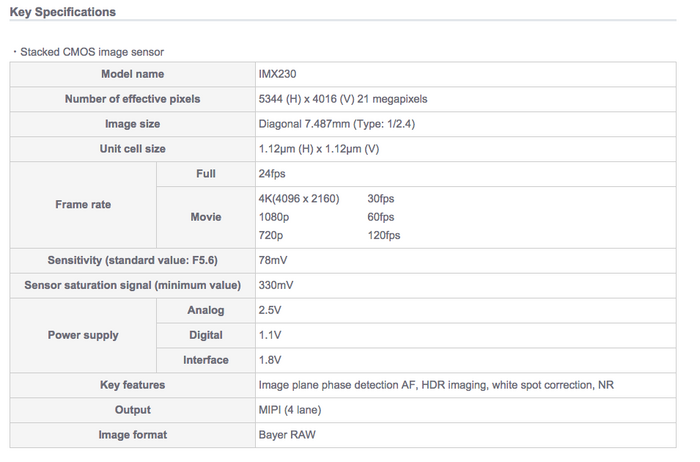Click the Unit cell size header
700x462 pixels.
click(132, 149)
